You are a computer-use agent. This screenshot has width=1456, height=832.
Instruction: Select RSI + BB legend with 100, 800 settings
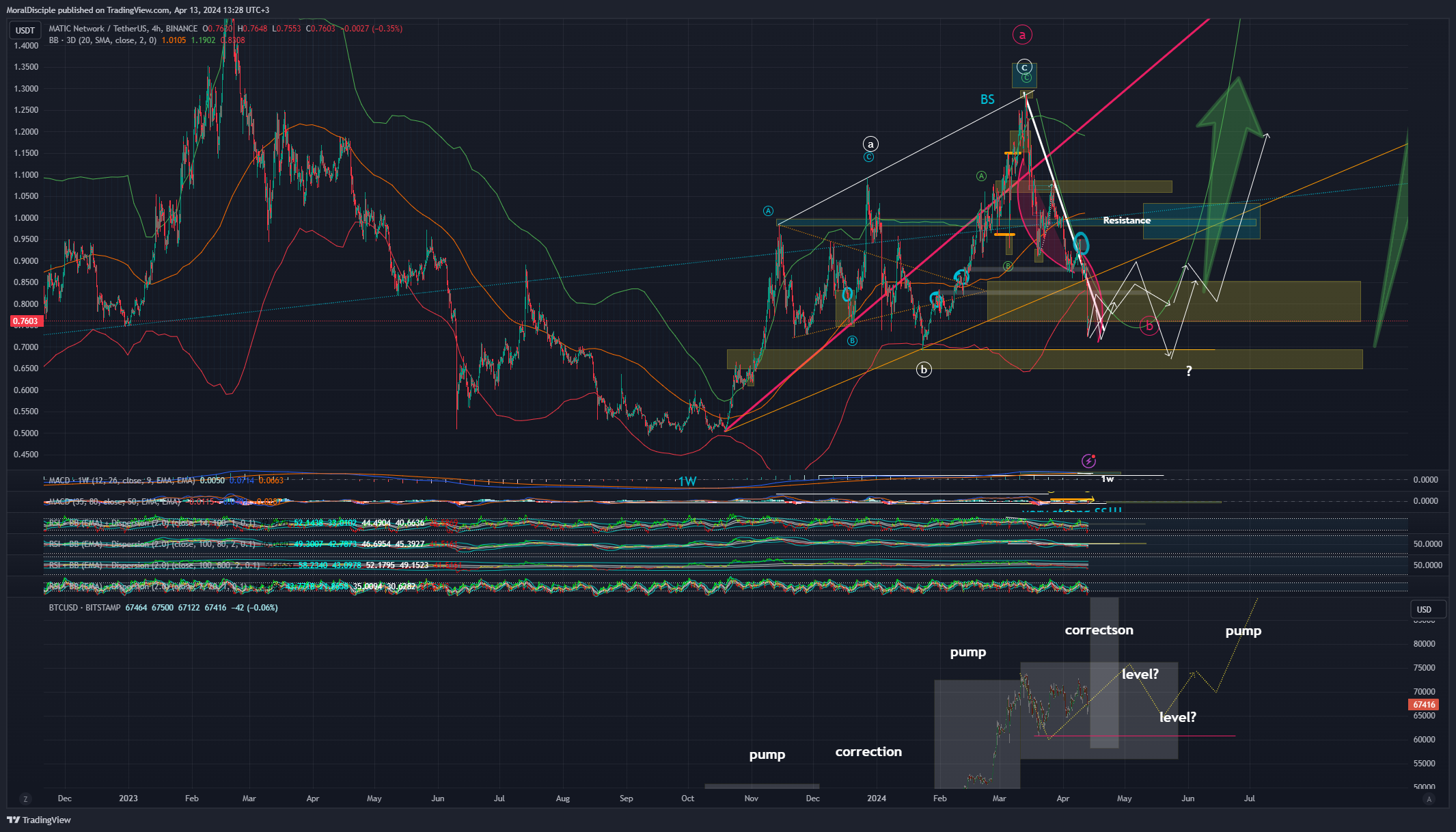(x=154, y=565)
